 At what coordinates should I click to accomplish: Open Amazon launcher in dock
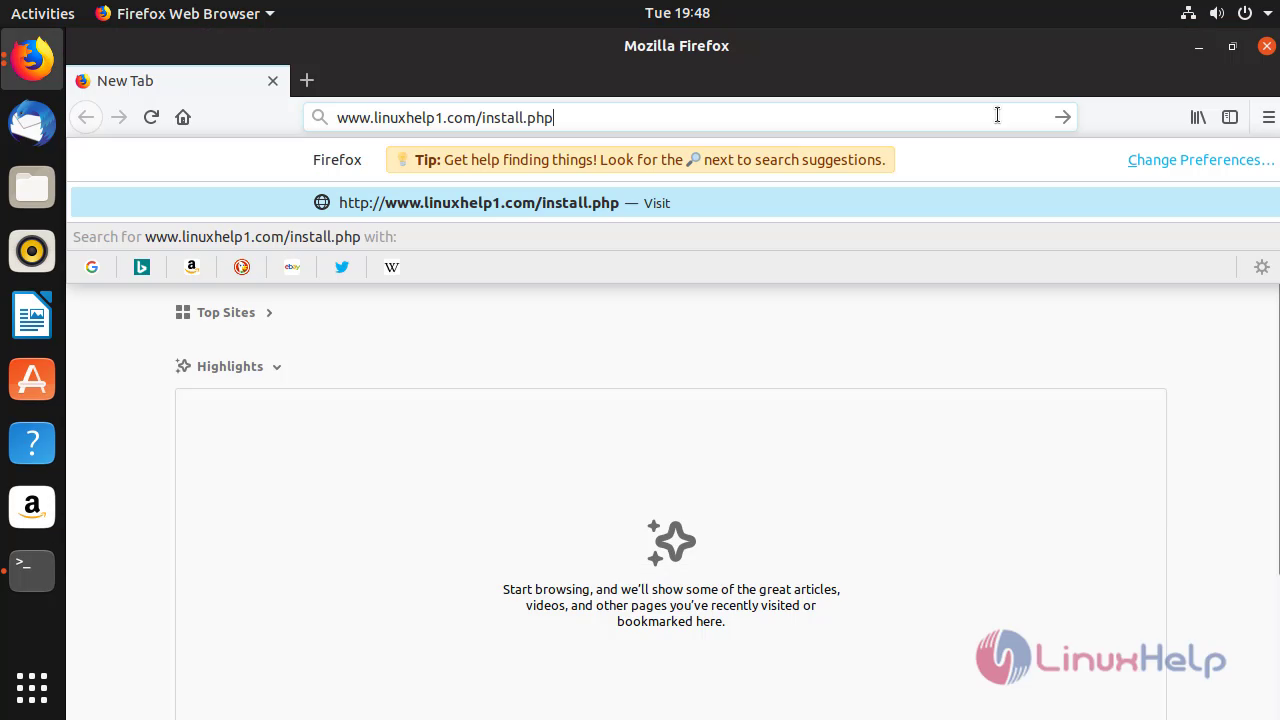pyautogui.click(x=32, y=507)
